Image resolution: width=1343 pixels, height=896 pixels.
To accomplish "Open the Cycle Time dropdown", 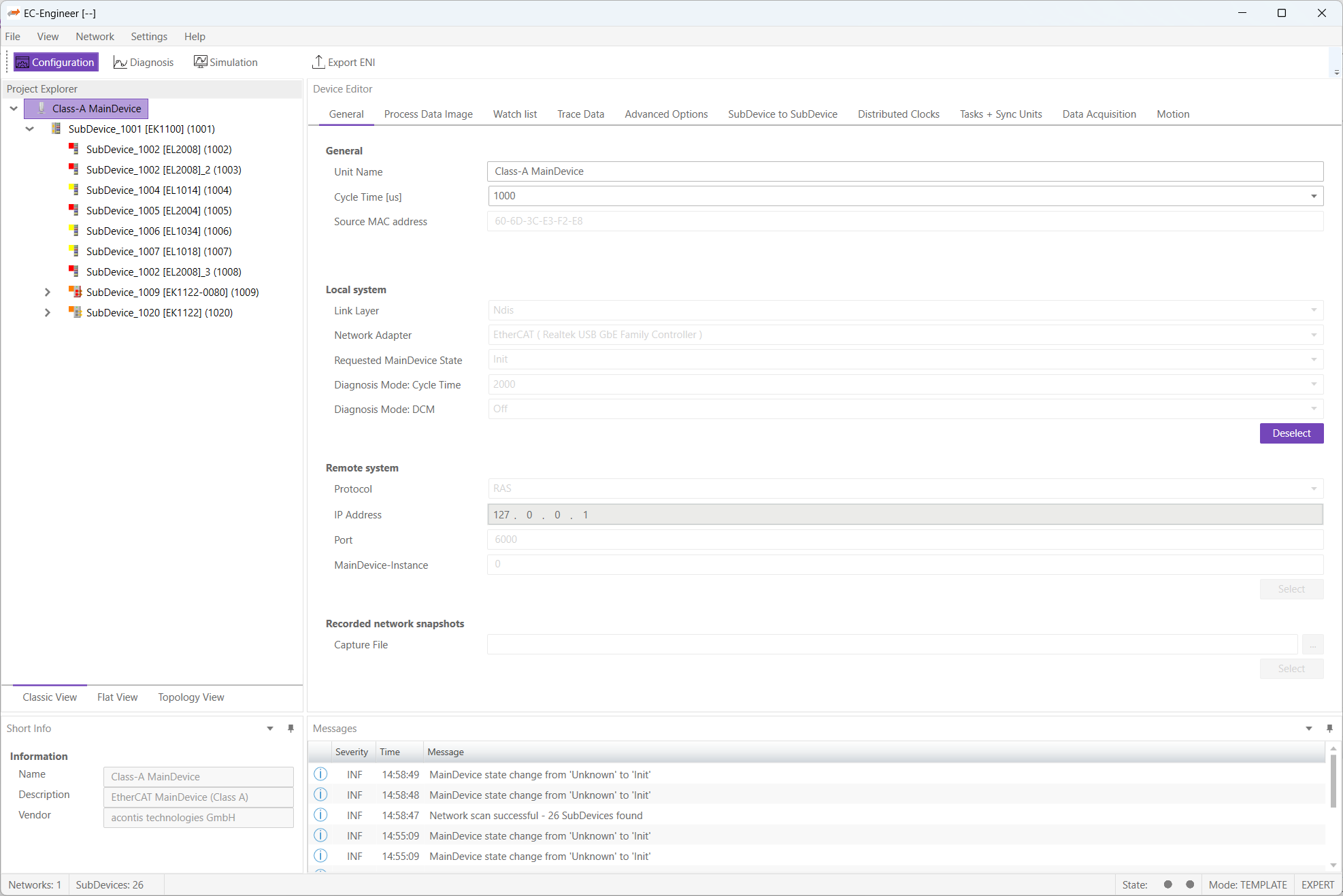I will pyautogui.click(x=1314, y=196).
